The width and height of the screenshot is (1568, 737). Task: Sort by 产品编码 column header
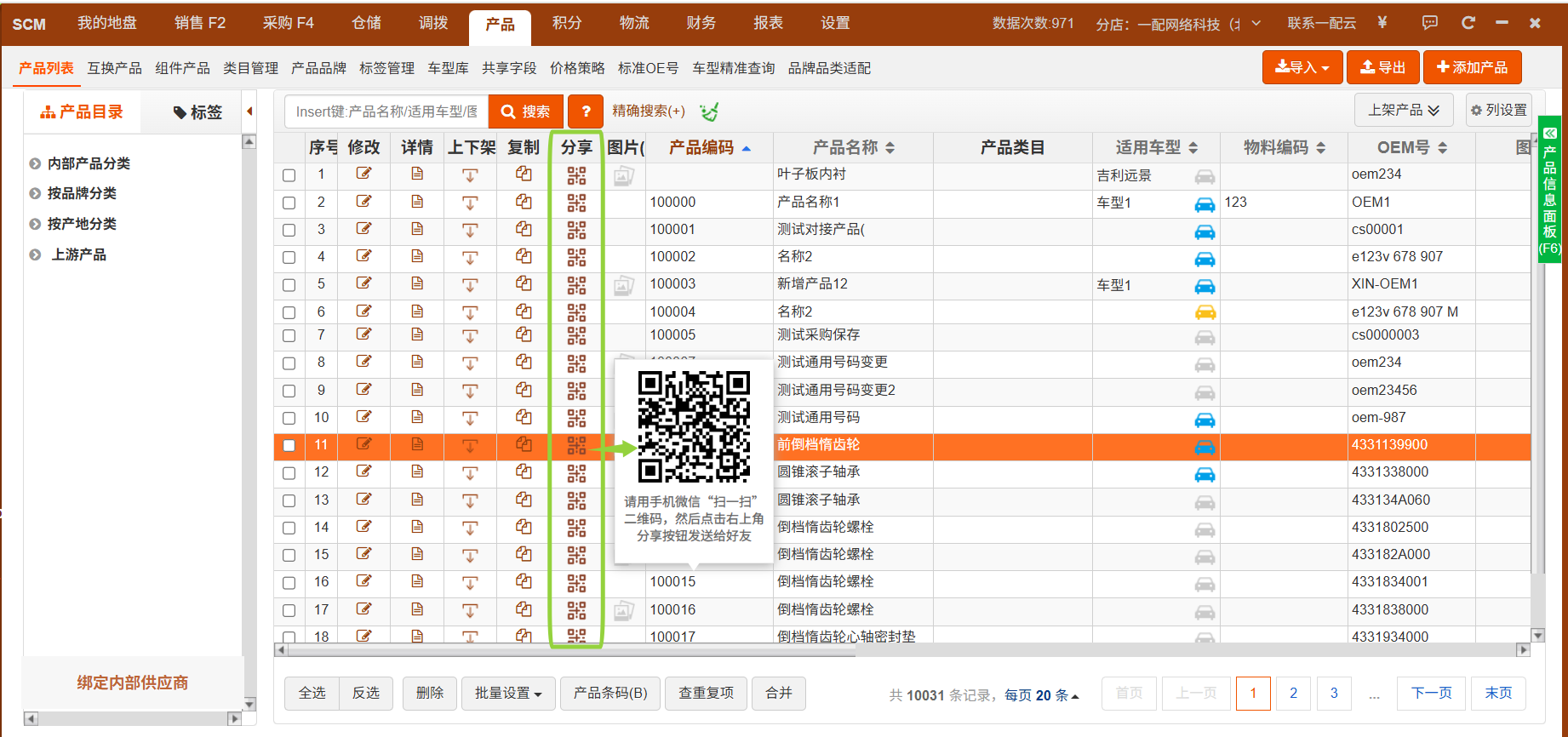point(710,147)
